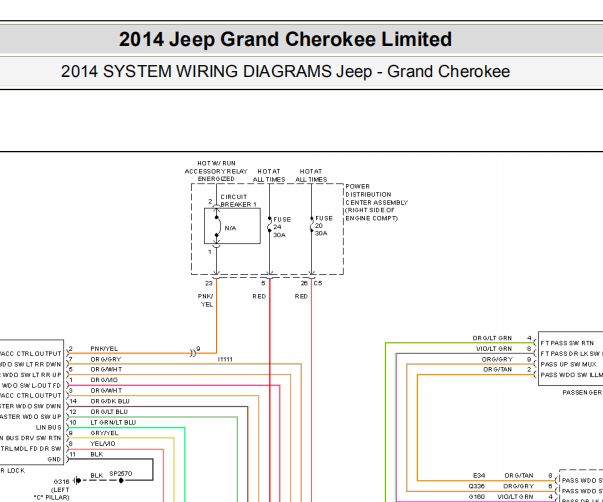
Task: Click the "I1111" connector label
Action: click(225, 359)
